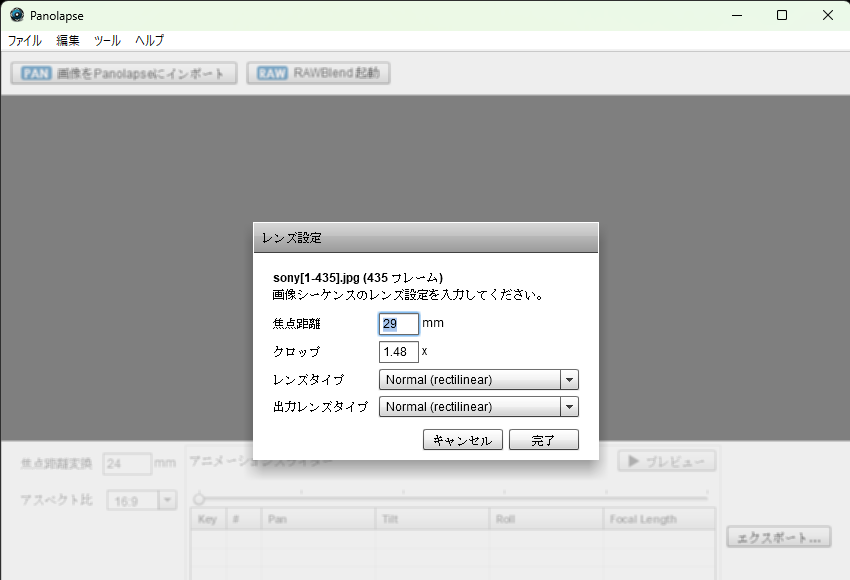Click the エクスポート button
The width and height of the screenshot is (850, 580).
[779, 537]
